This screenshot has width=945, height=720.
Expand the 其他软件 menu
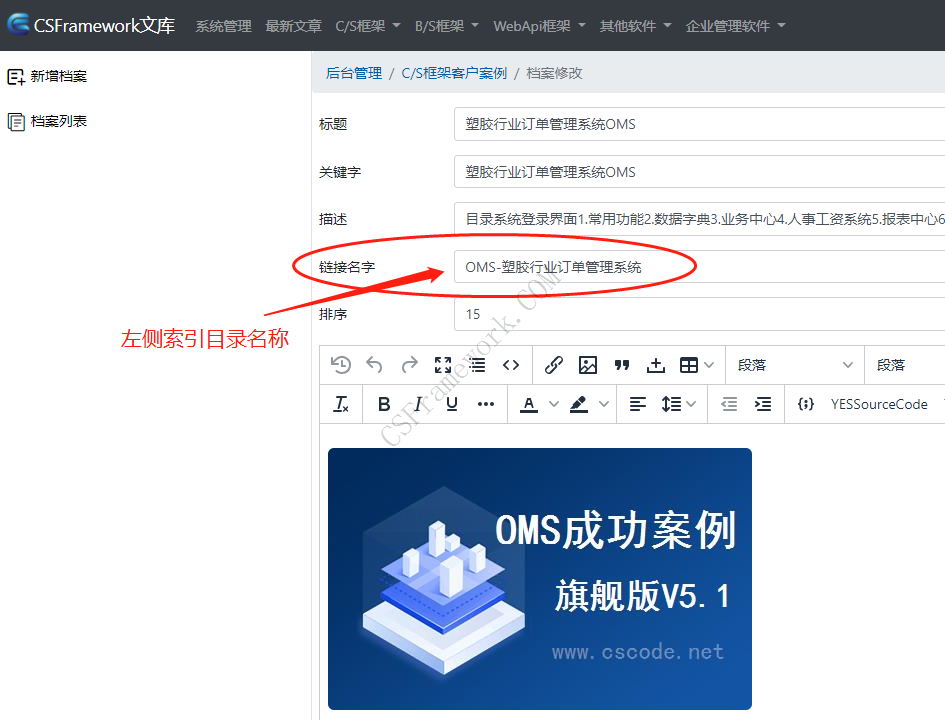635,26
